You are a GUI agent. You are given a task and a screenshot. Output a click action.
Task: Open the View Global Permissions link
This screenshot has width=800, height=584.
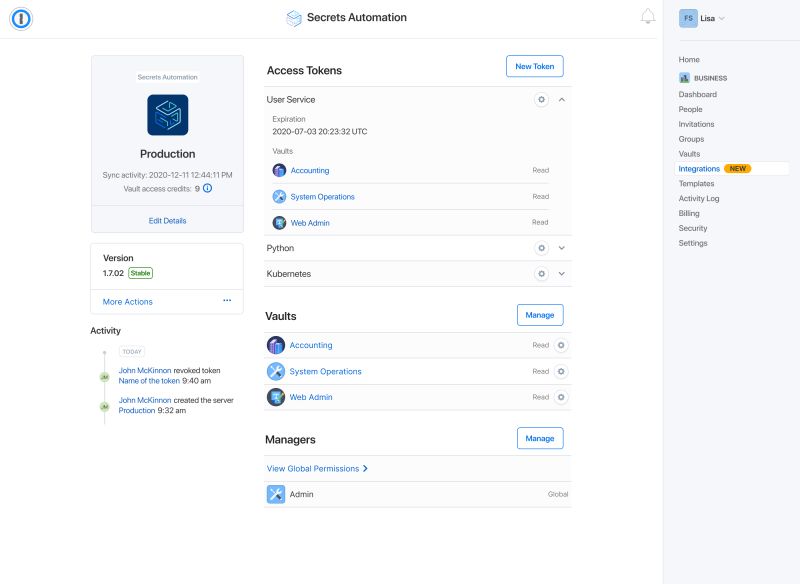point(313,468)
